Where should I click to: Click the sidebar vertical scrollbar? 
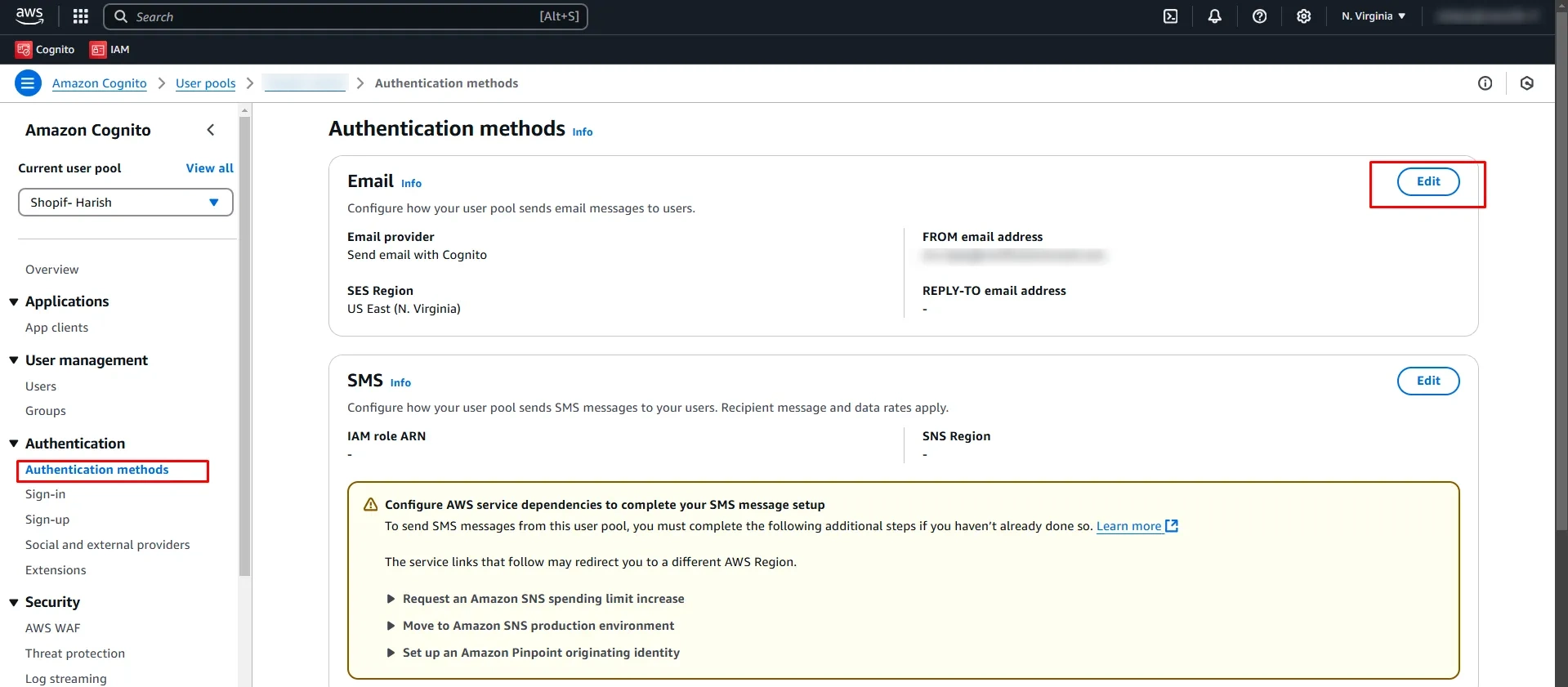click(244, 346)
